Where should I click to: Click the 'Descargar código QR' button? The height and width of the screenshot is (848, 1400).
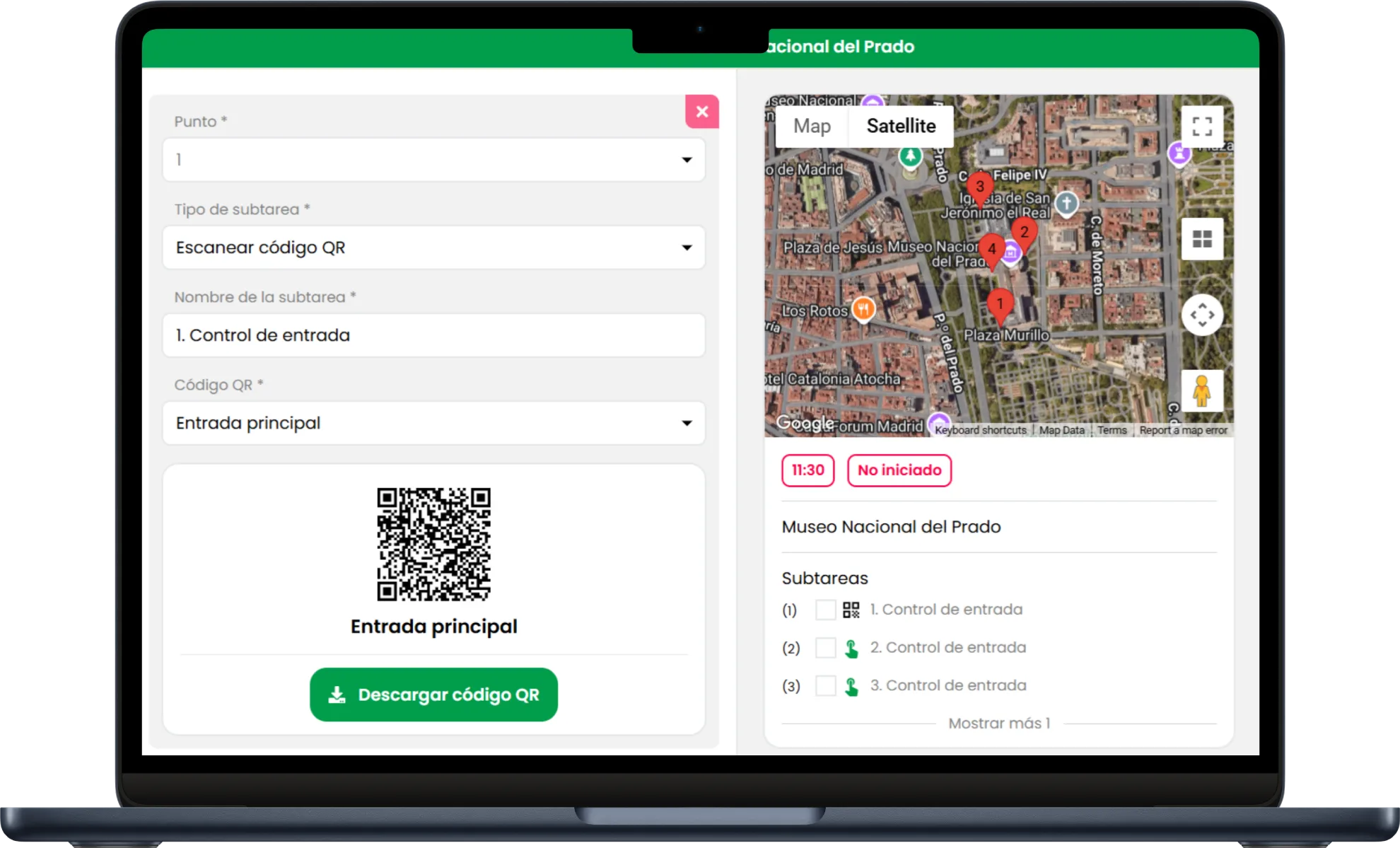coord(433,695)
